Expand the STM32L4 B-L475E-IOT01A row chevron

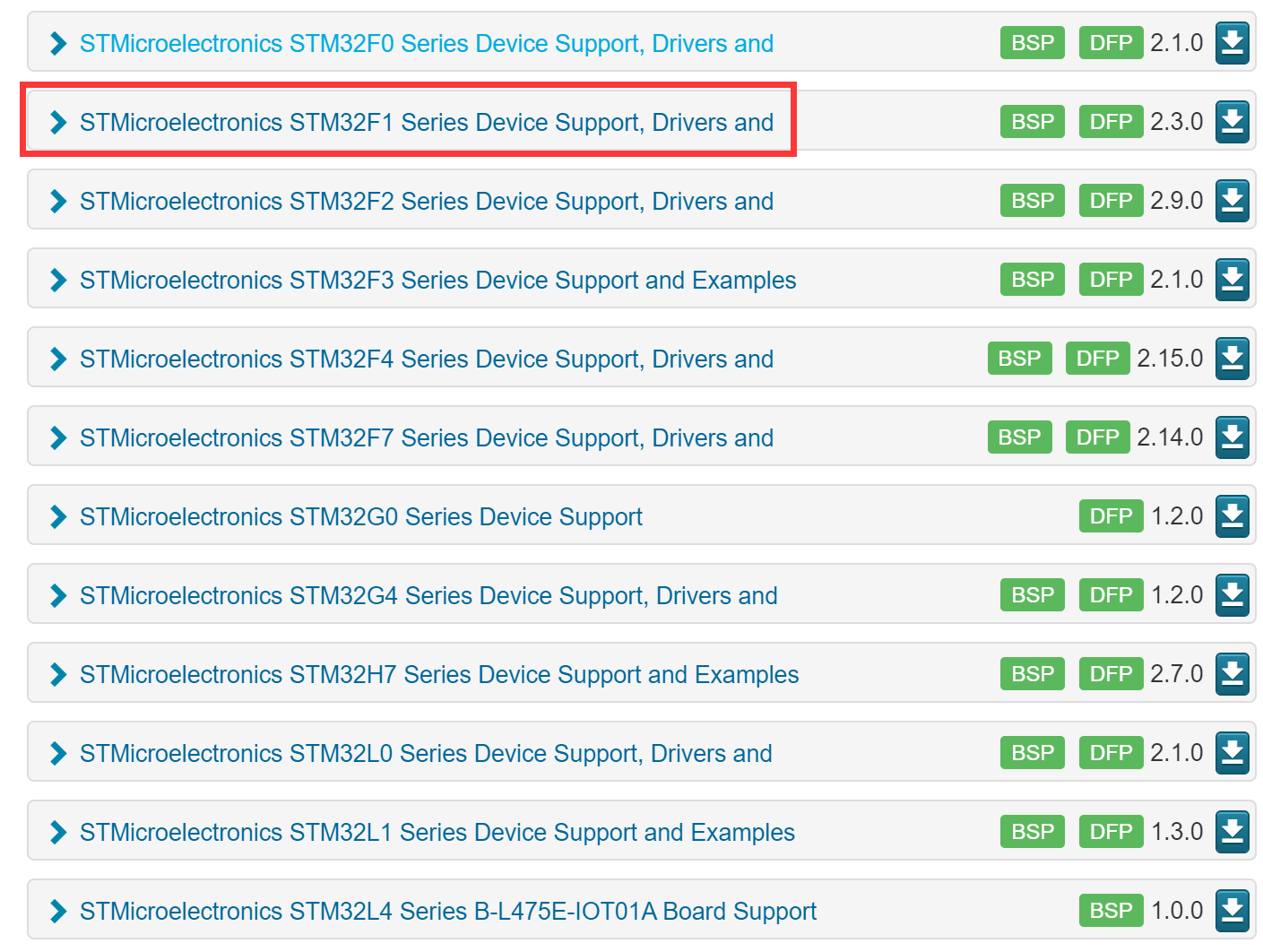pos(58,911)
